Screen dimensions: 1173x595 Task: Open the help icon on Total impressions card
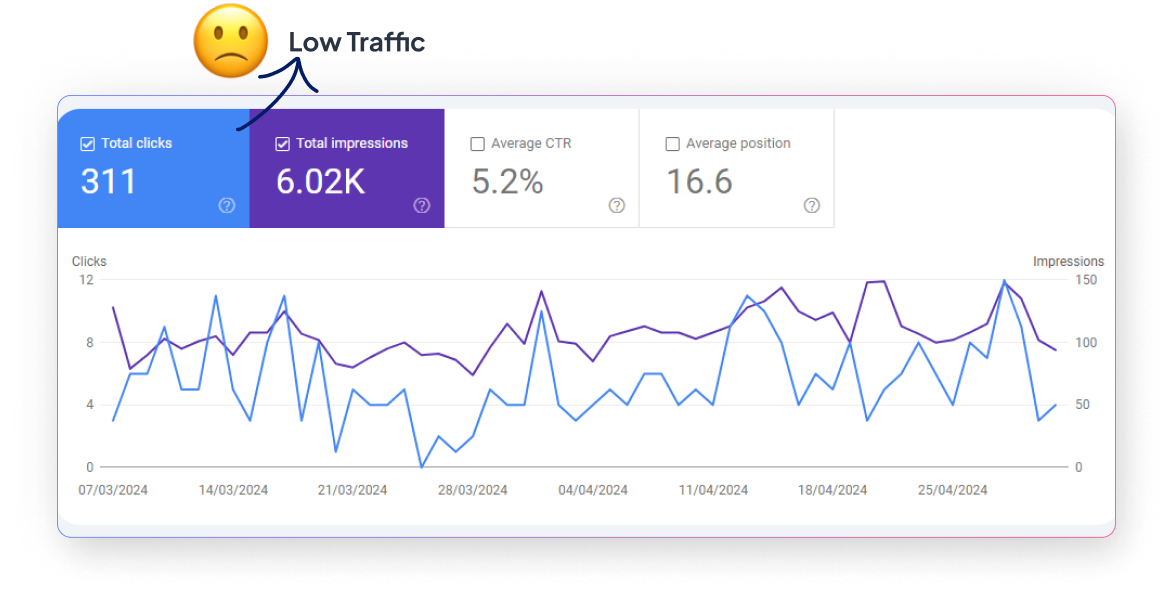click(422, 205)
